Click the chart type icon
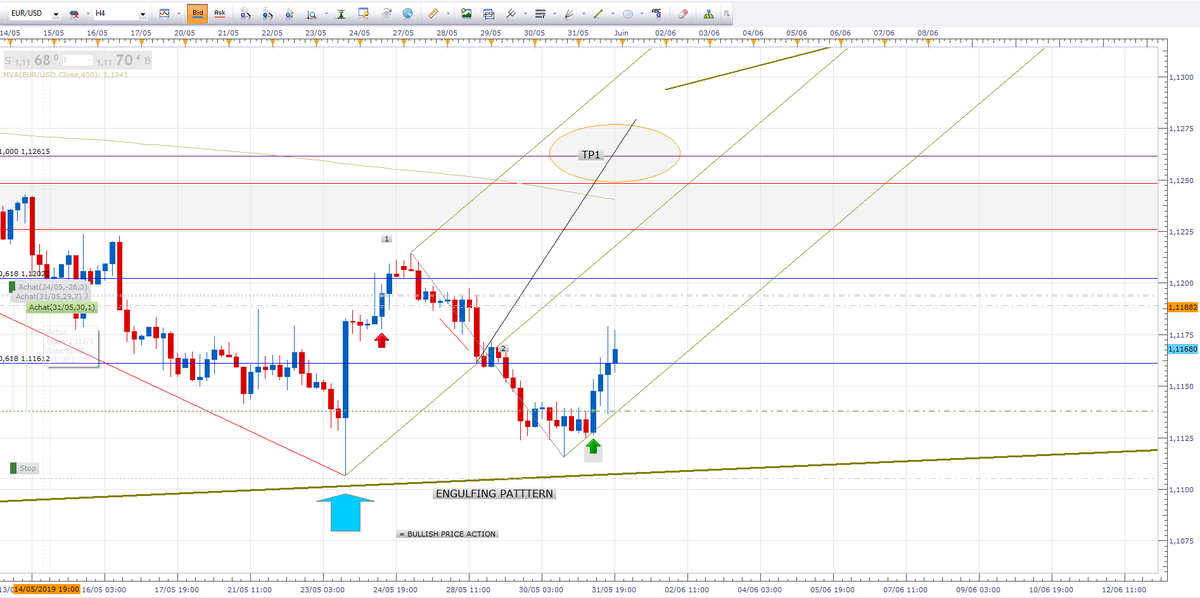This screenshot has width=1200, height=598. (x=164, y=14)
